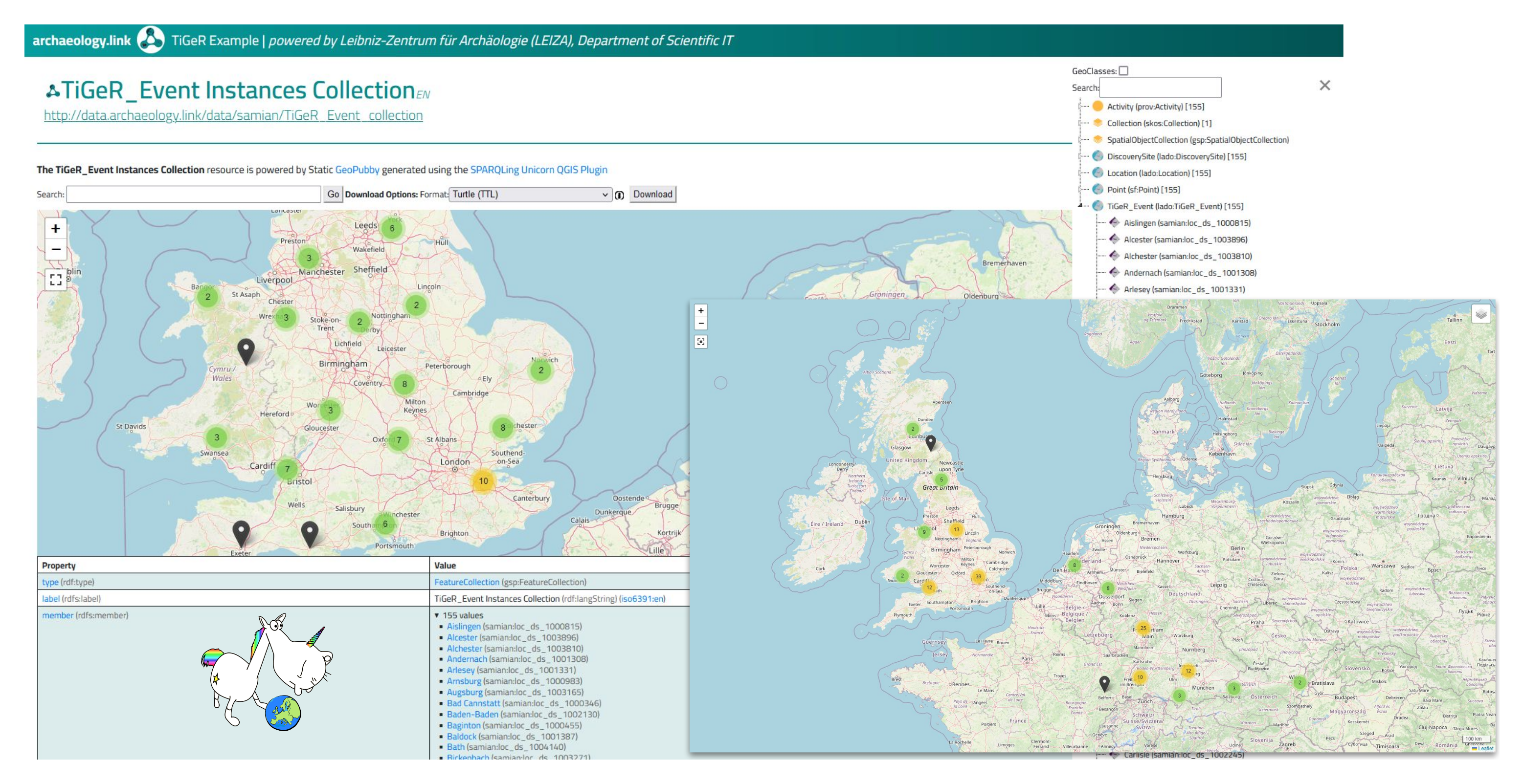Image resolution: width=1524 pixels, height=784 pixels.
Task: Expand the Point (sf:Point) tree node
Action: tap(1080, 190)
